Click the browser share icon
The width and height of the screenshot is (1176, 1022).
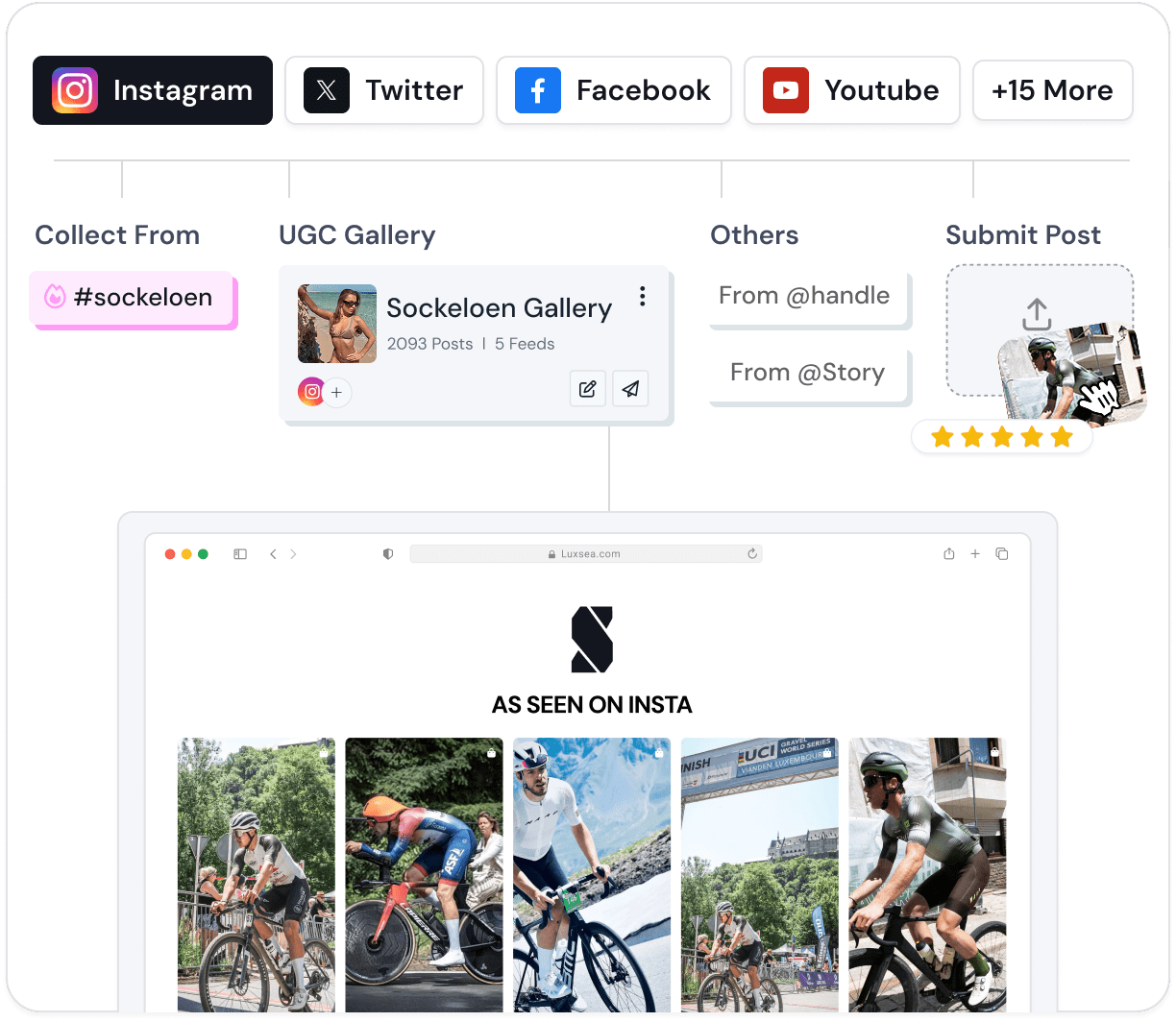tap(949, 554)
